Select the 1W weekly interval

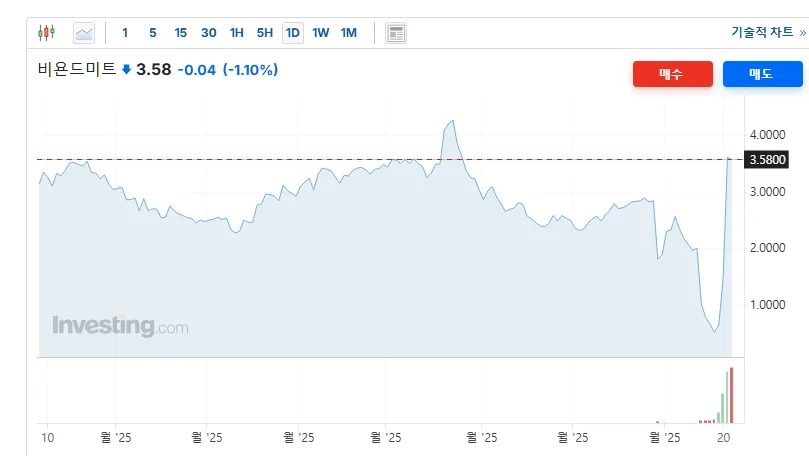click(x=320, y=33)
